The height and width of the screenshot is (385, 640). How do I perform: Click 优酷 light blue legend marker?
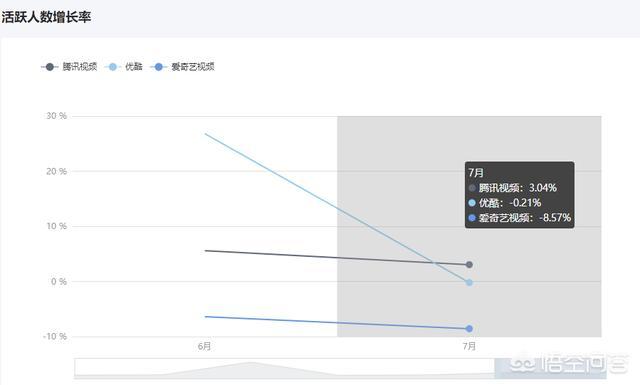click(x=113, y=67)
